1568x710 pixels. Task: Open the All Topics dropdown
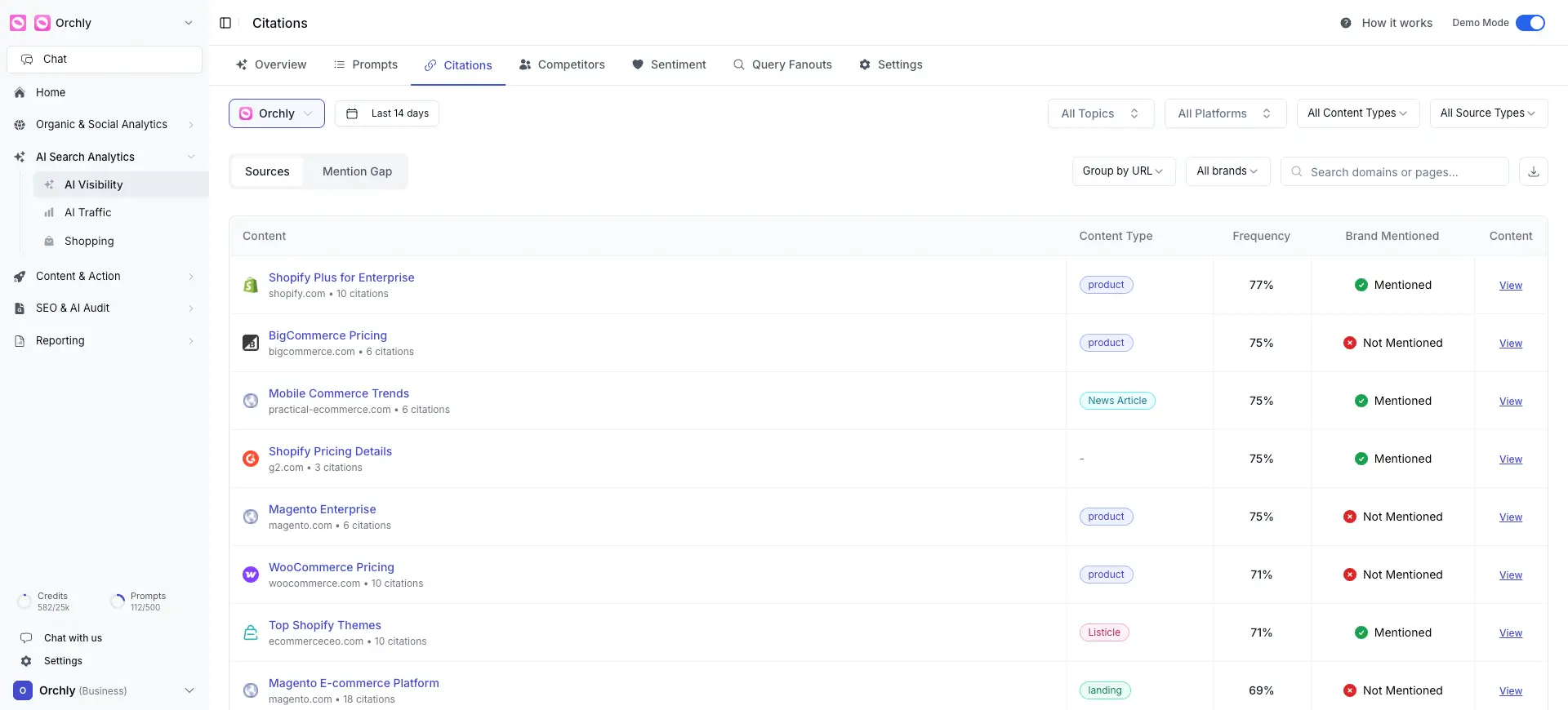tap(1101, 113)
